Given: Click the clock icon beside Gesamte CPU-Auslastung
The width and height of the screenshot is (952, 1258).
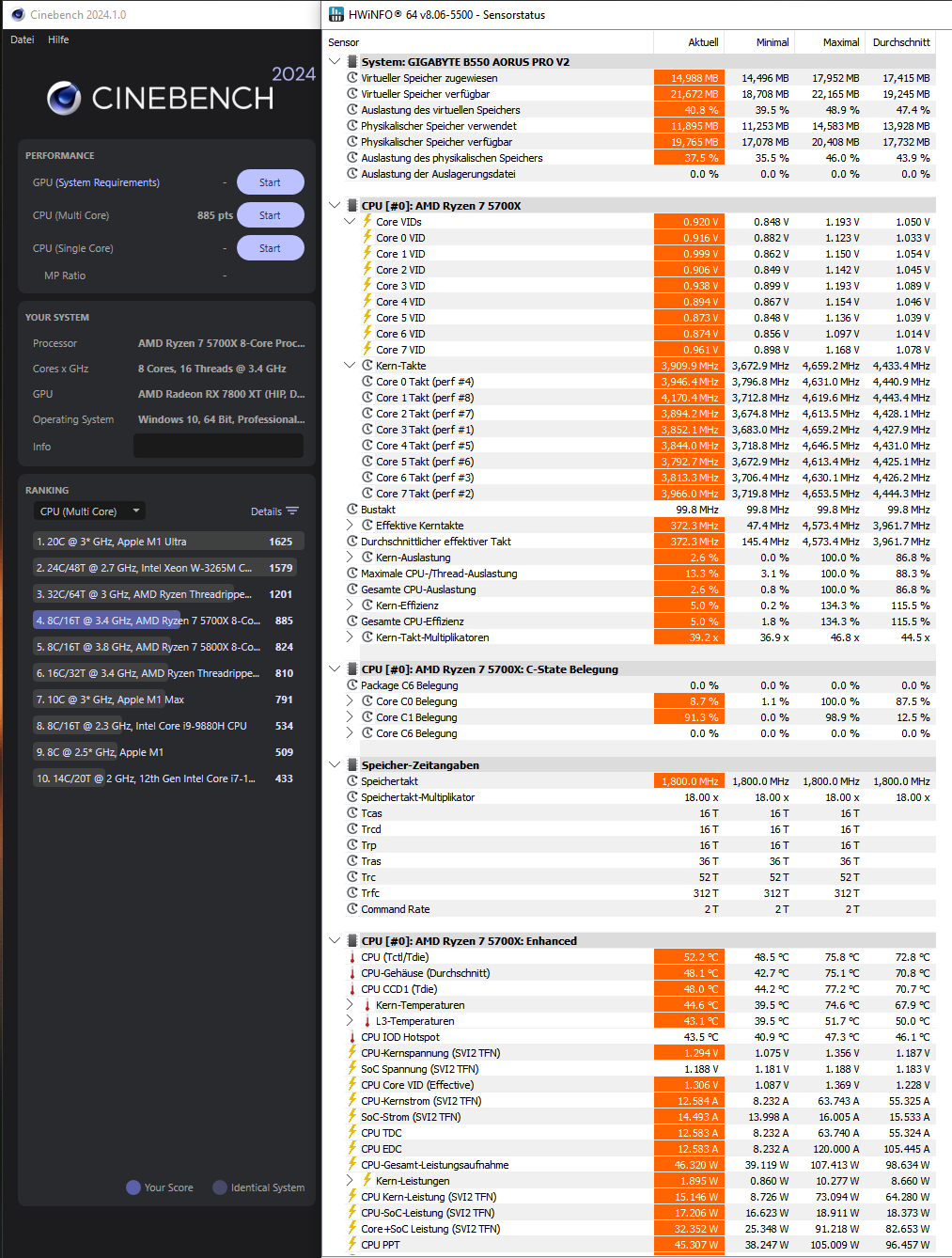Looking at the screenshot, I should (x=352, y=590).
